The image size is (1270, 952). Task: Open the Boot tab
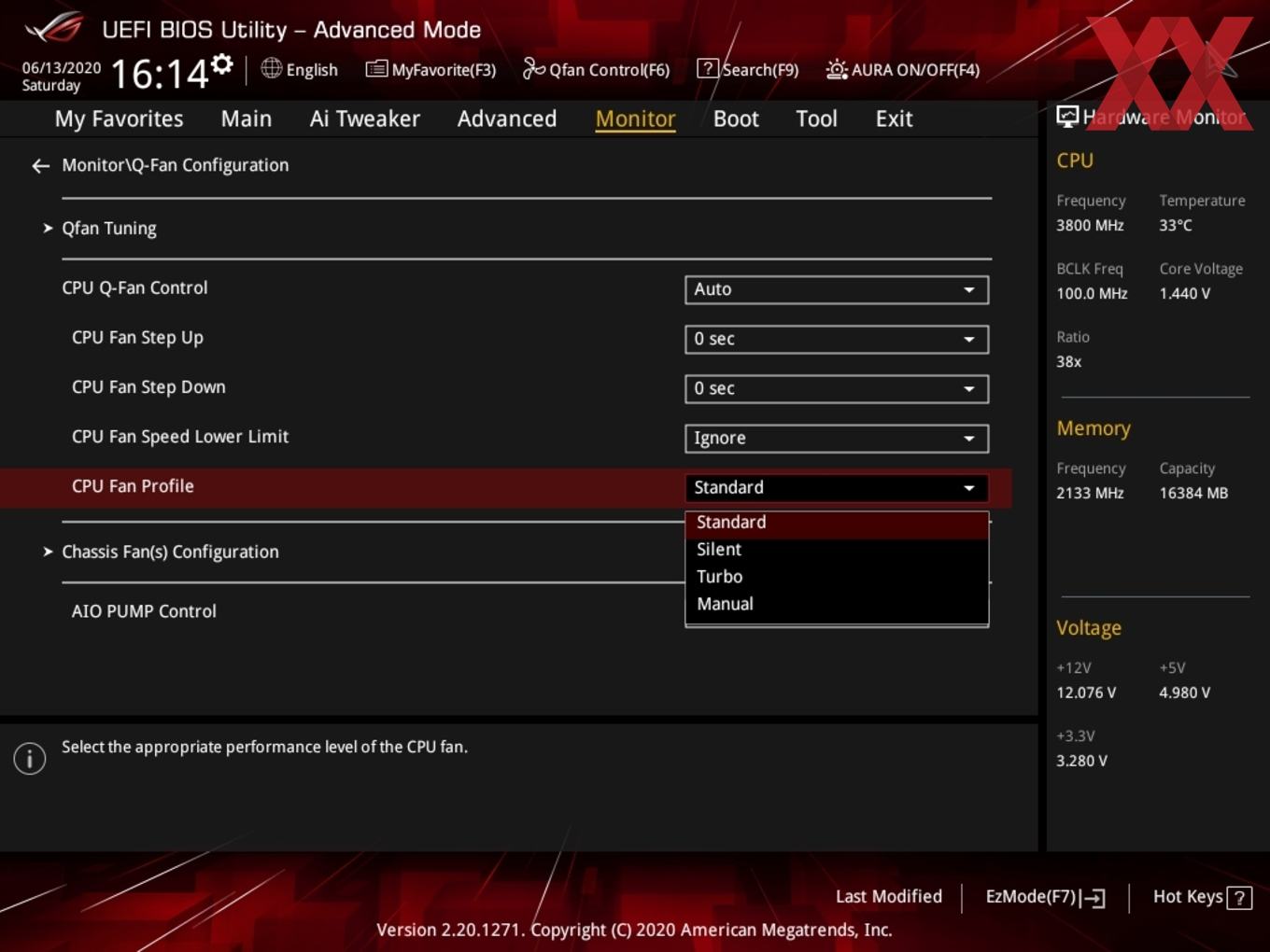point(736,119)
